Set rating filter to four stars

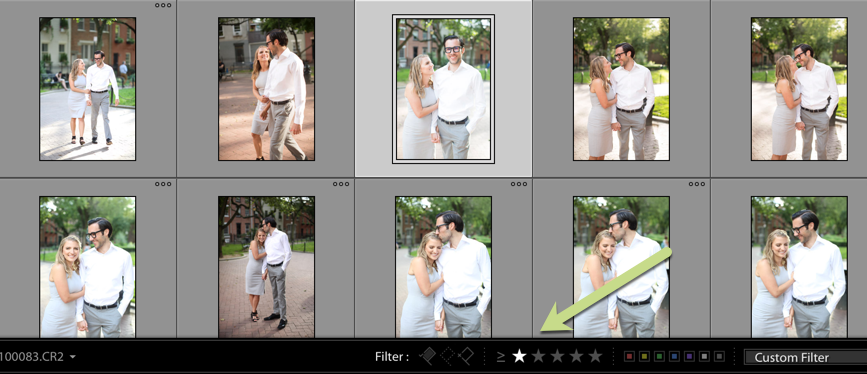click(576, 356)
